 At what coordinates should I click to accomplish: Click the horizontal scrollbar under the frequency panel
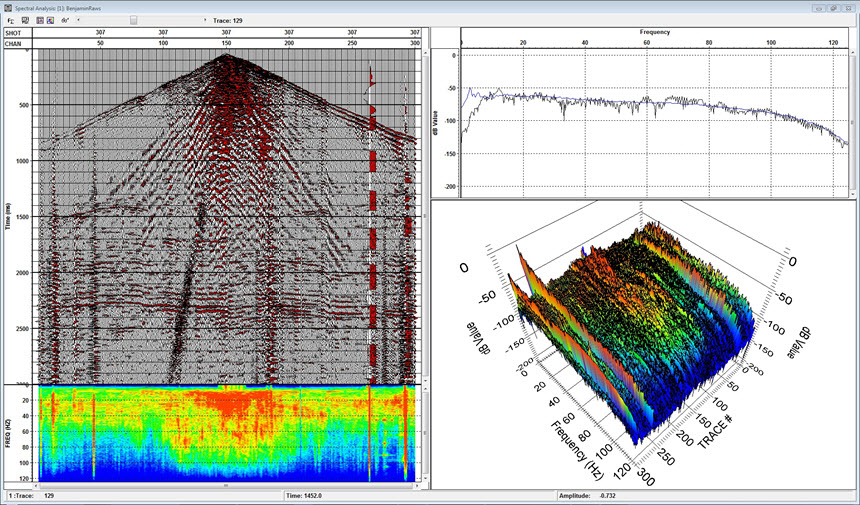tap(226, 485)
